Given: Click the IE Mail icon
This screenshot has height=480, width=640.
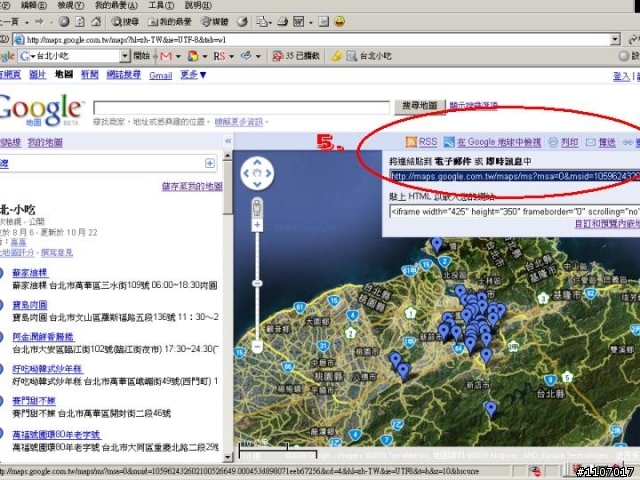Looking at the screenshot, I should click(262, 22).
